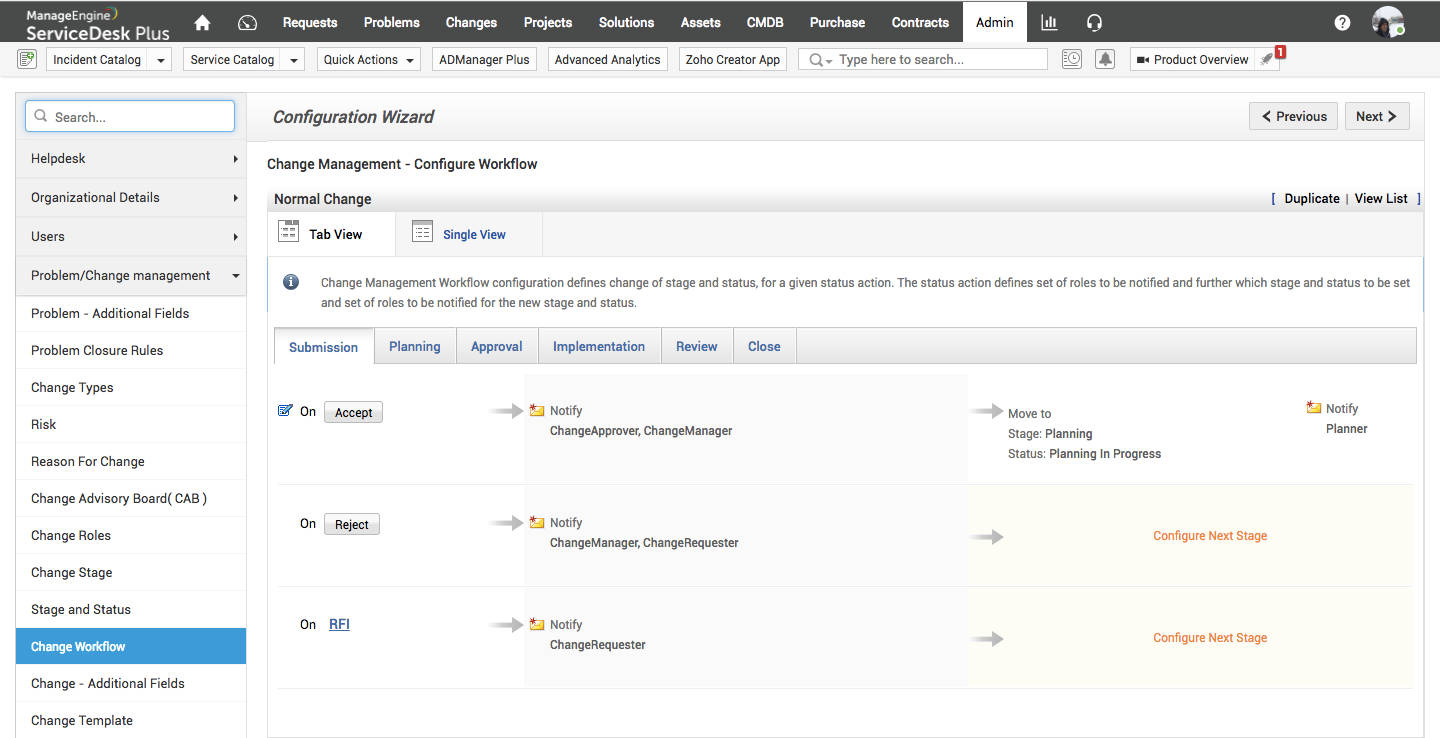The image size is (1440, 738).
Task: Click the sidebar search field
Action: click(x=129, y=116)
